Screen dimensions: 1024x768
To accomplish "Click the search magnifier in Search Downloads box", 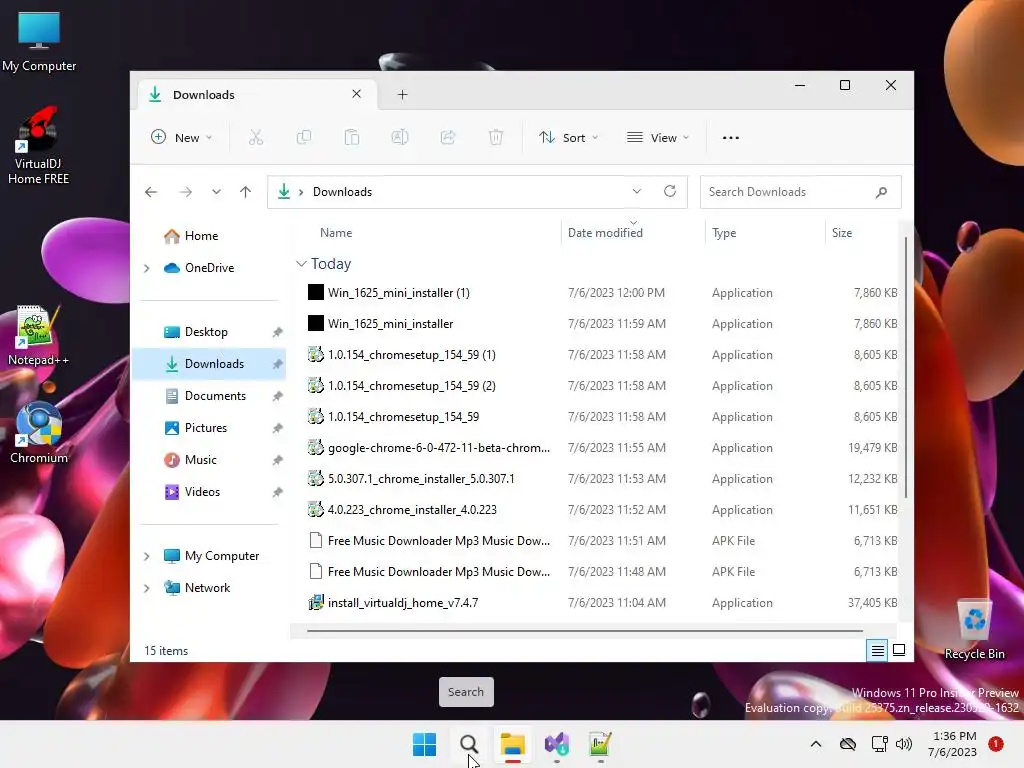I will [881, 192].
